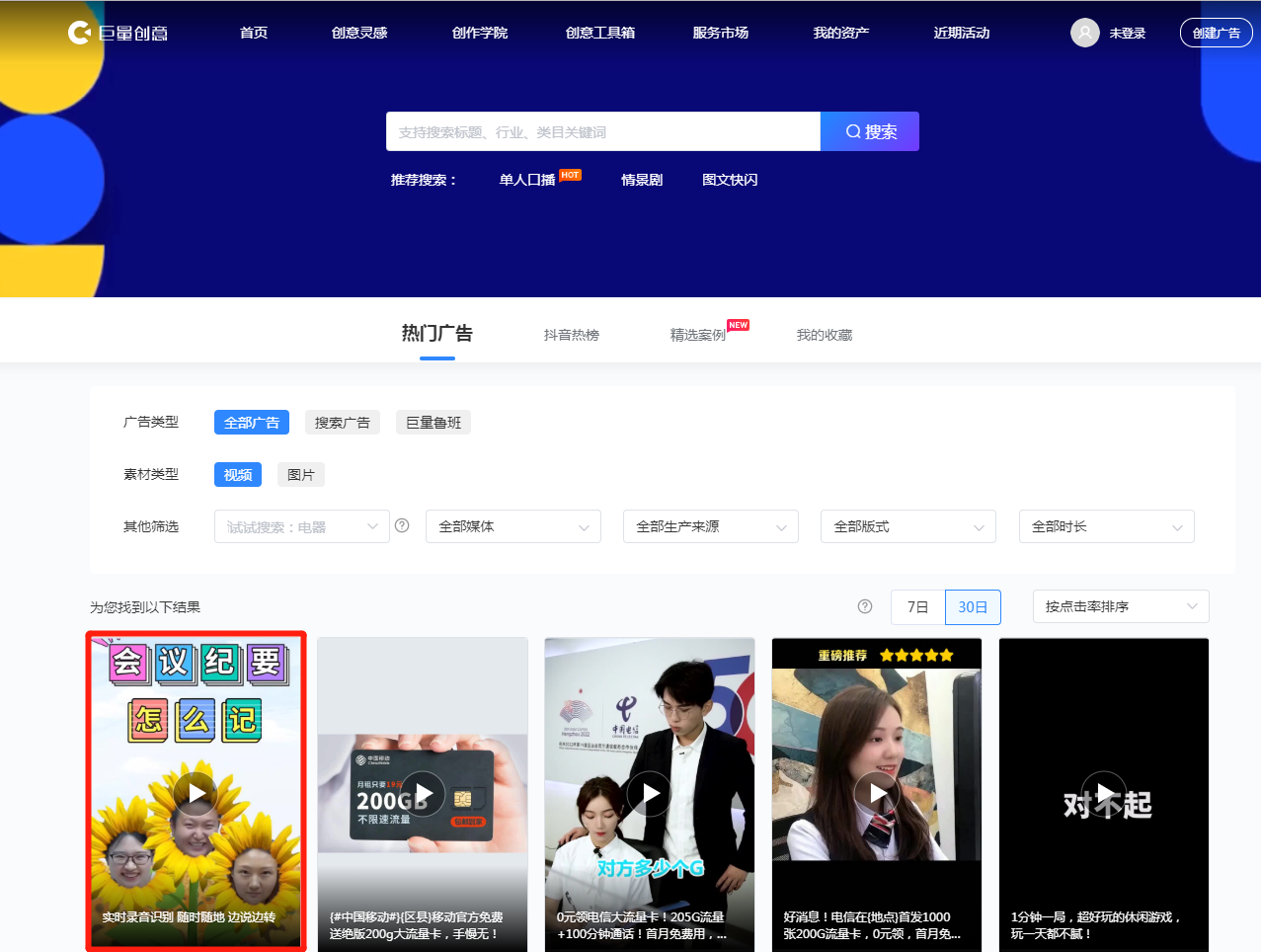Select the 搜索广告 ad type filter
Viewport: 1261px width, 952px height.
pyautogui.click(x=342, y=423)
